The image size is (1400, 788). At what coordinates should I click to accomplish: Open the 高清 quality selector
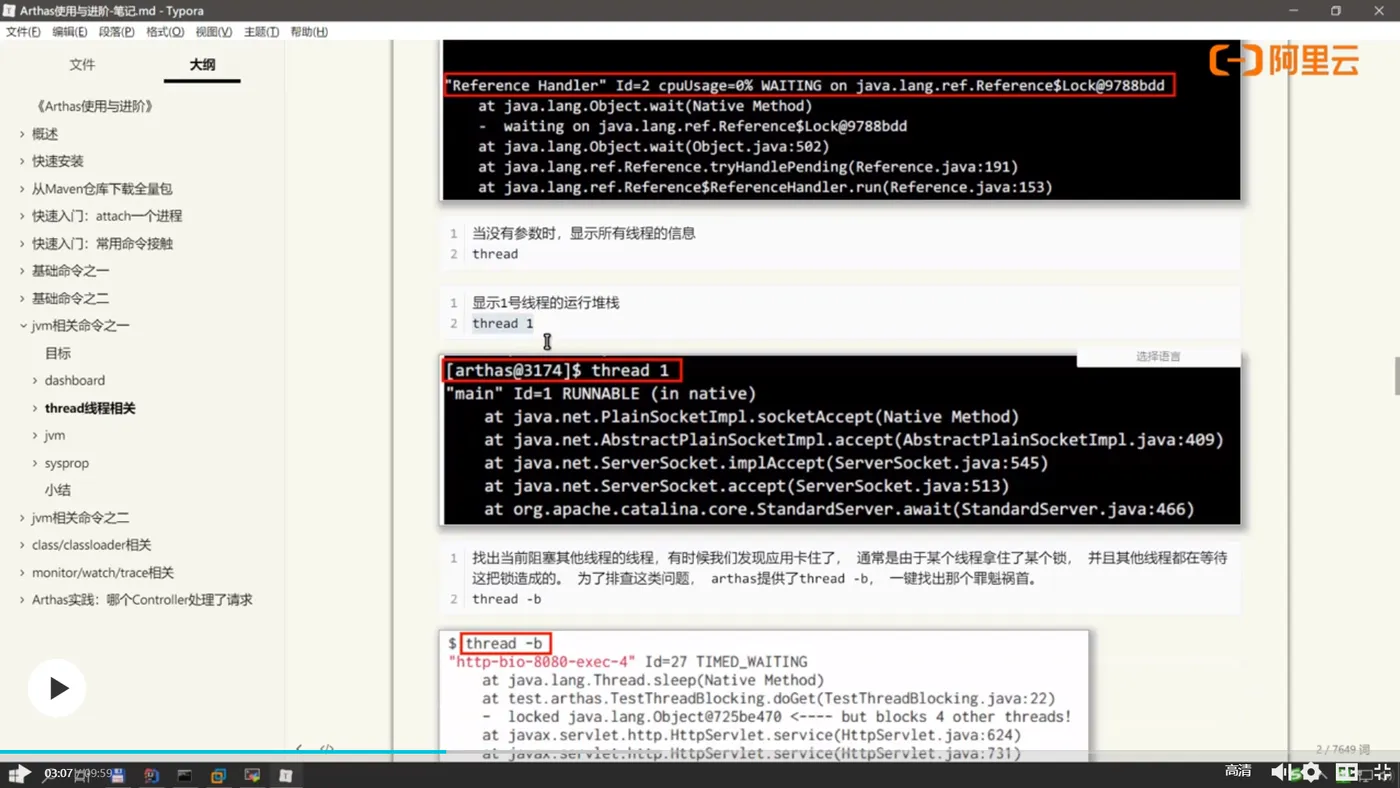[x=1238, y=771]
